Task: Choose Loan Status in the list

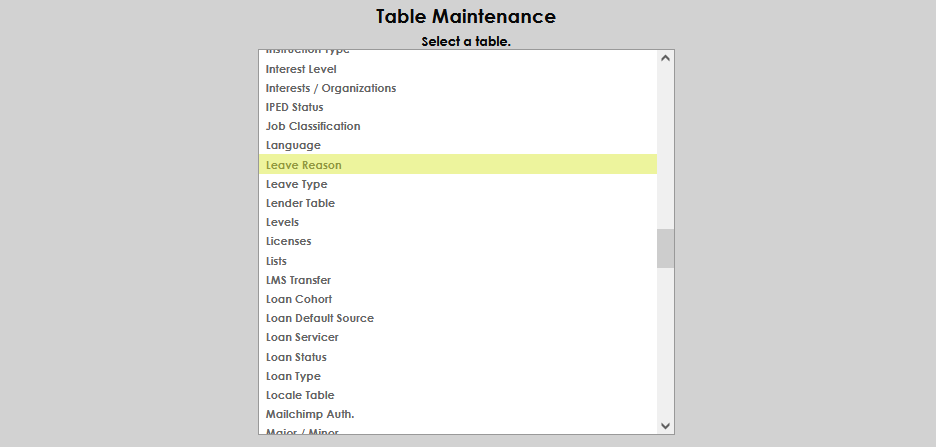Action: coord(296,357)
